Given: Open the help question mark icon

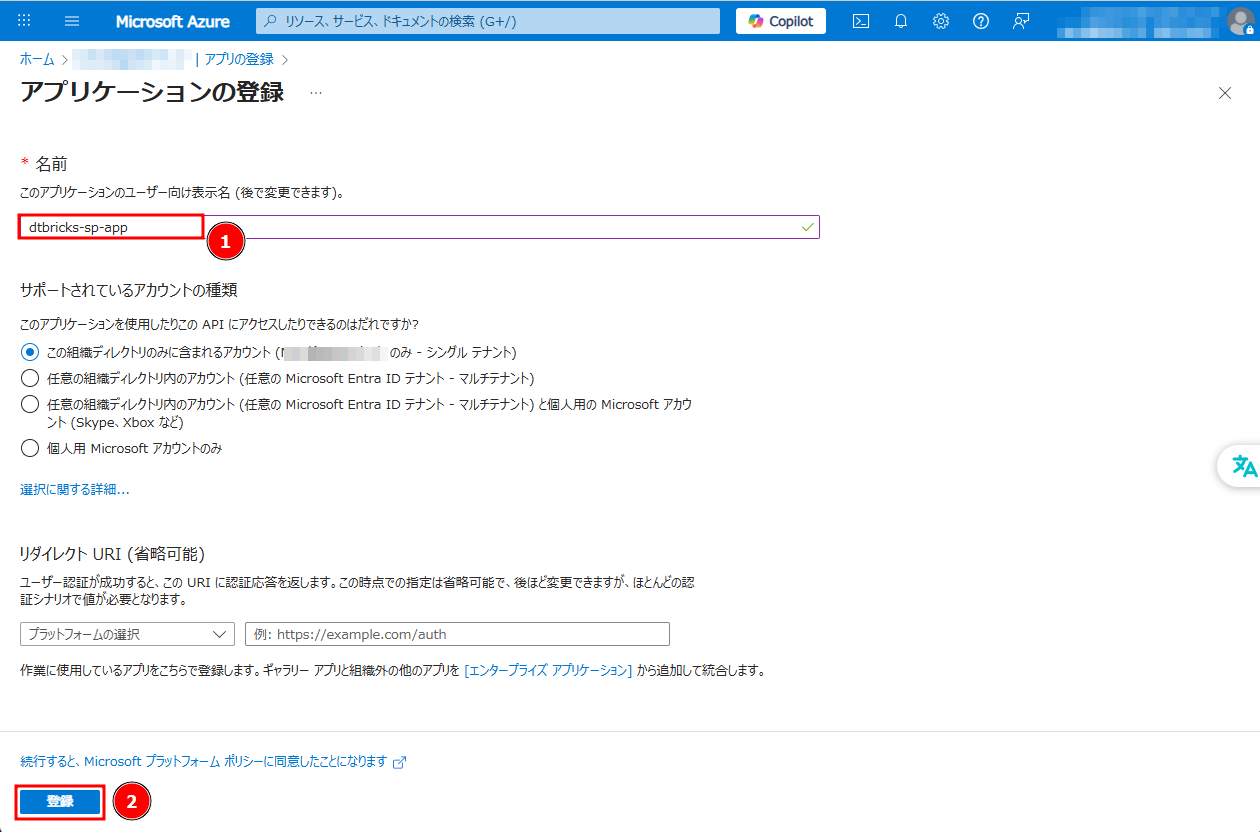Looking at the screenshot, I should pos(980,21).
